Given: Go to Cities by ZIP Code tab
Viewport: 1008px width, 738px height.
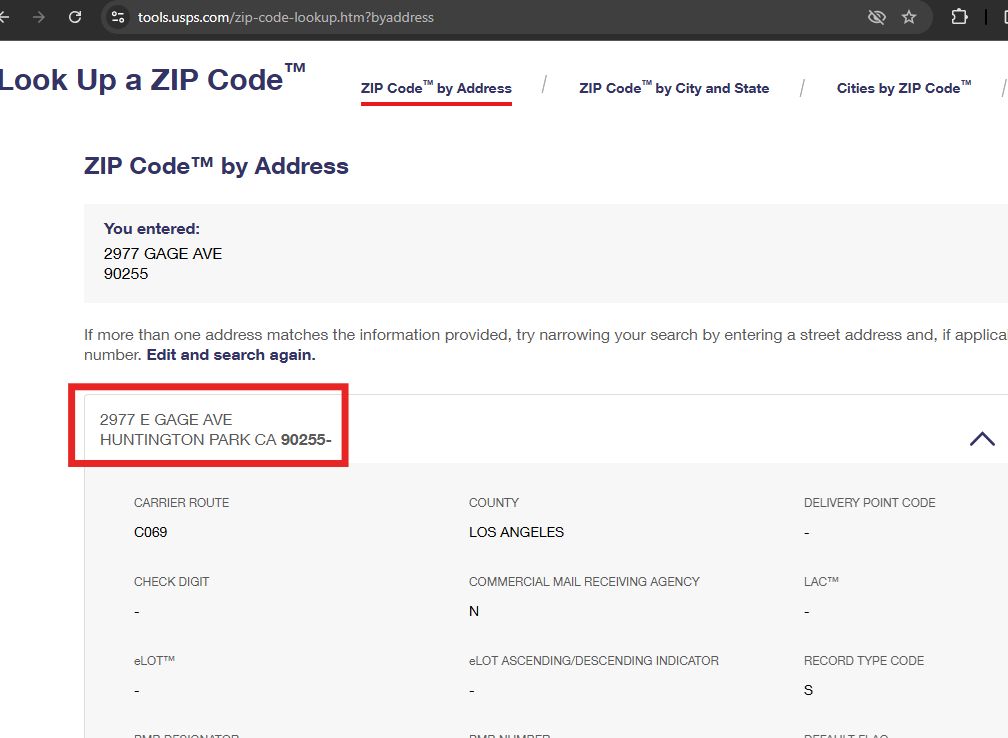Looking at the screenshot, I should 904,88.
